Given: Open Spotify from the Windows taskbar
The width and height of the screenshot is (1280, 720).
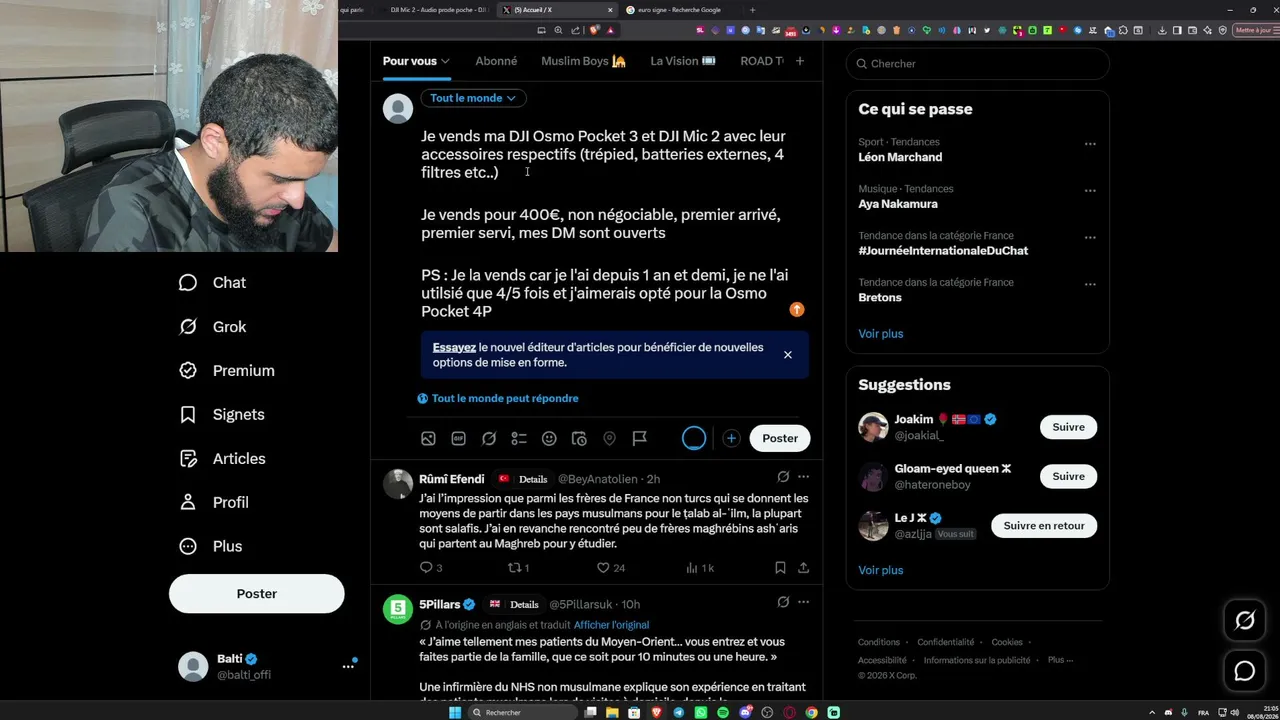Looking at the screenshot, I should [723, 712].
